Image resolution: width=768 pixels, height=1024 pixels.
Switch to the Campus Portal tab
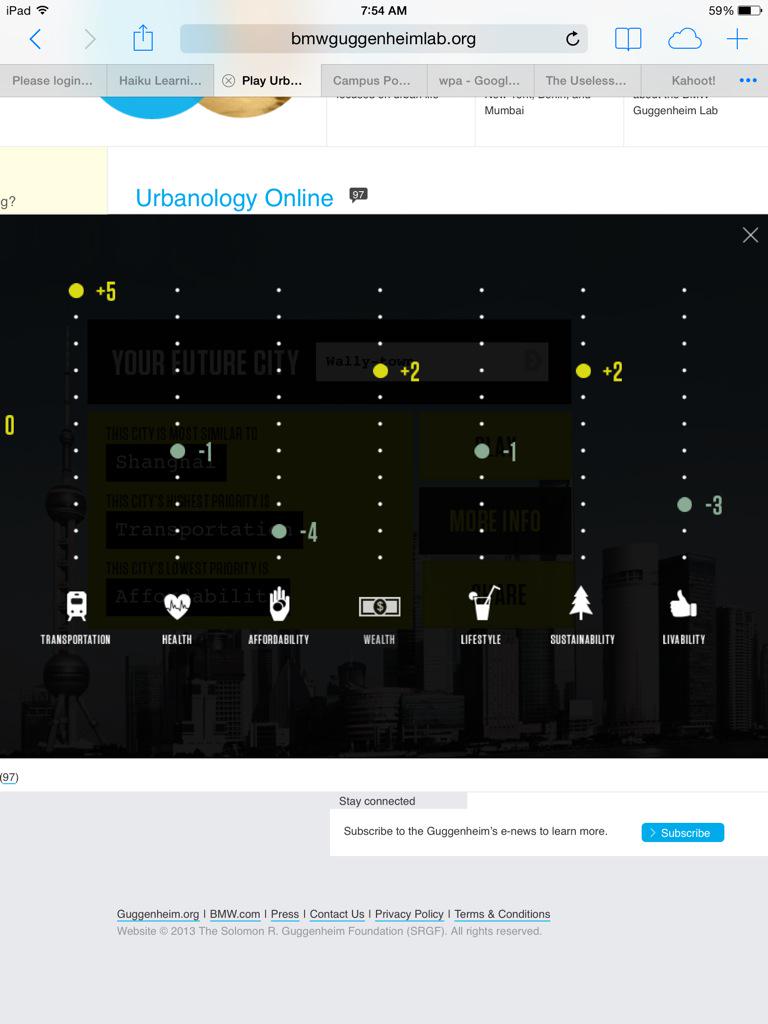tap(374, 80)
